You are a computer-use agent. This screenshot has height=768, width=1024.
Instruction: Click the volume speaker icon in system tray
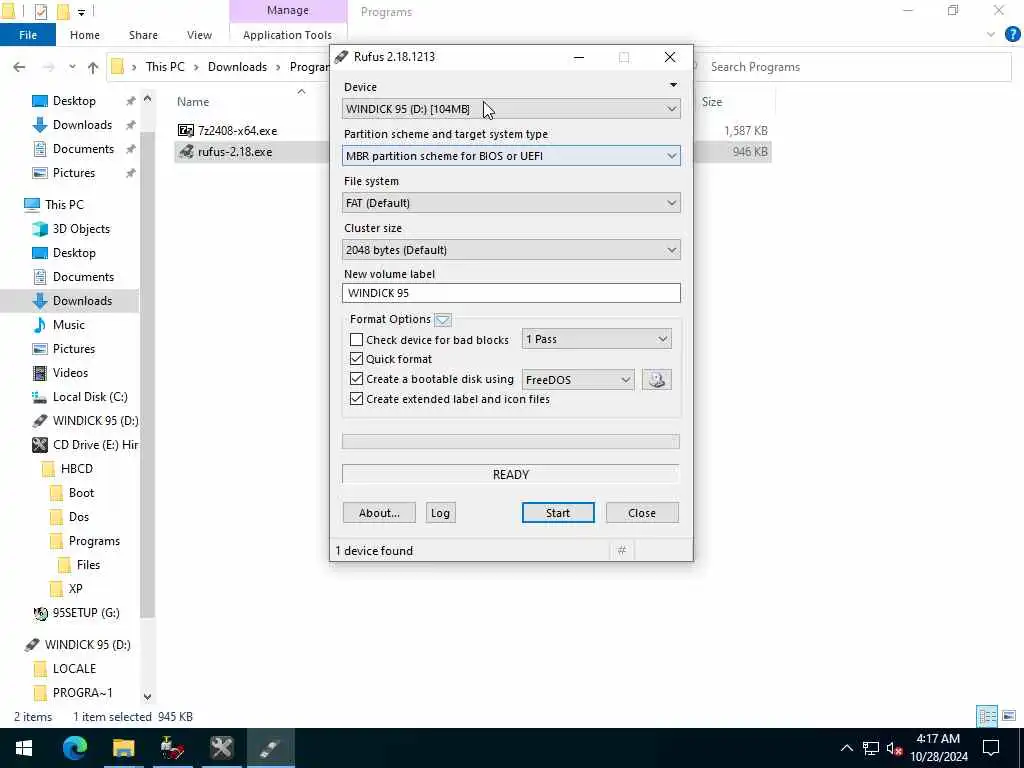(x=894, y=748)
